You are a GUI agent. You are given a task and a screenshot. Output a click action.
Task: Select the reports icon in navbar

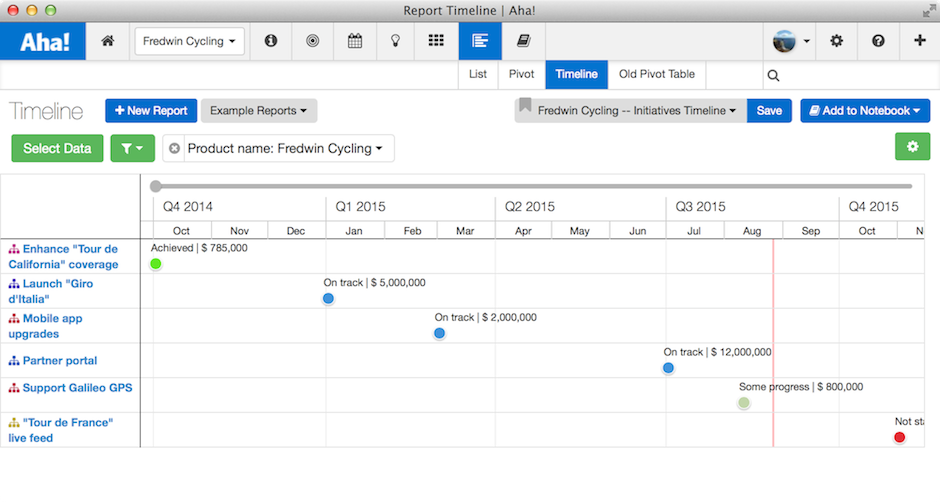pos(480,41)
